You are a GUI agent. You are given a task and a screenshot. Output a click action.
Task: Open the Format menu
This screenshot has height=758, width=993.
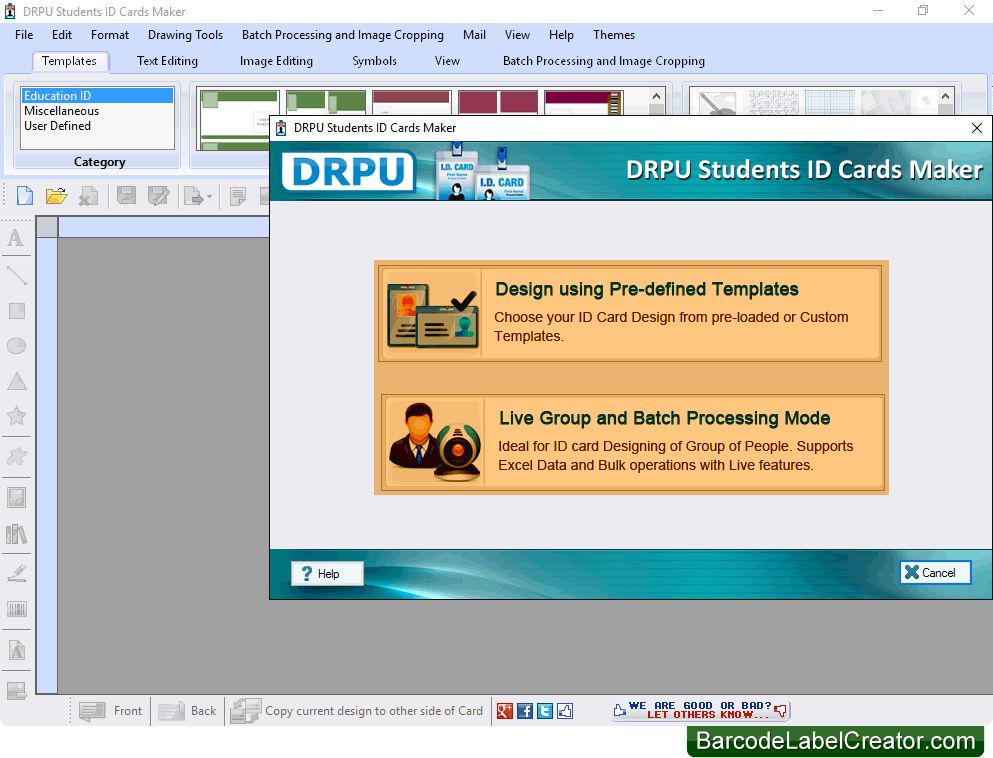pyautogui.click(x=110, y=35)
